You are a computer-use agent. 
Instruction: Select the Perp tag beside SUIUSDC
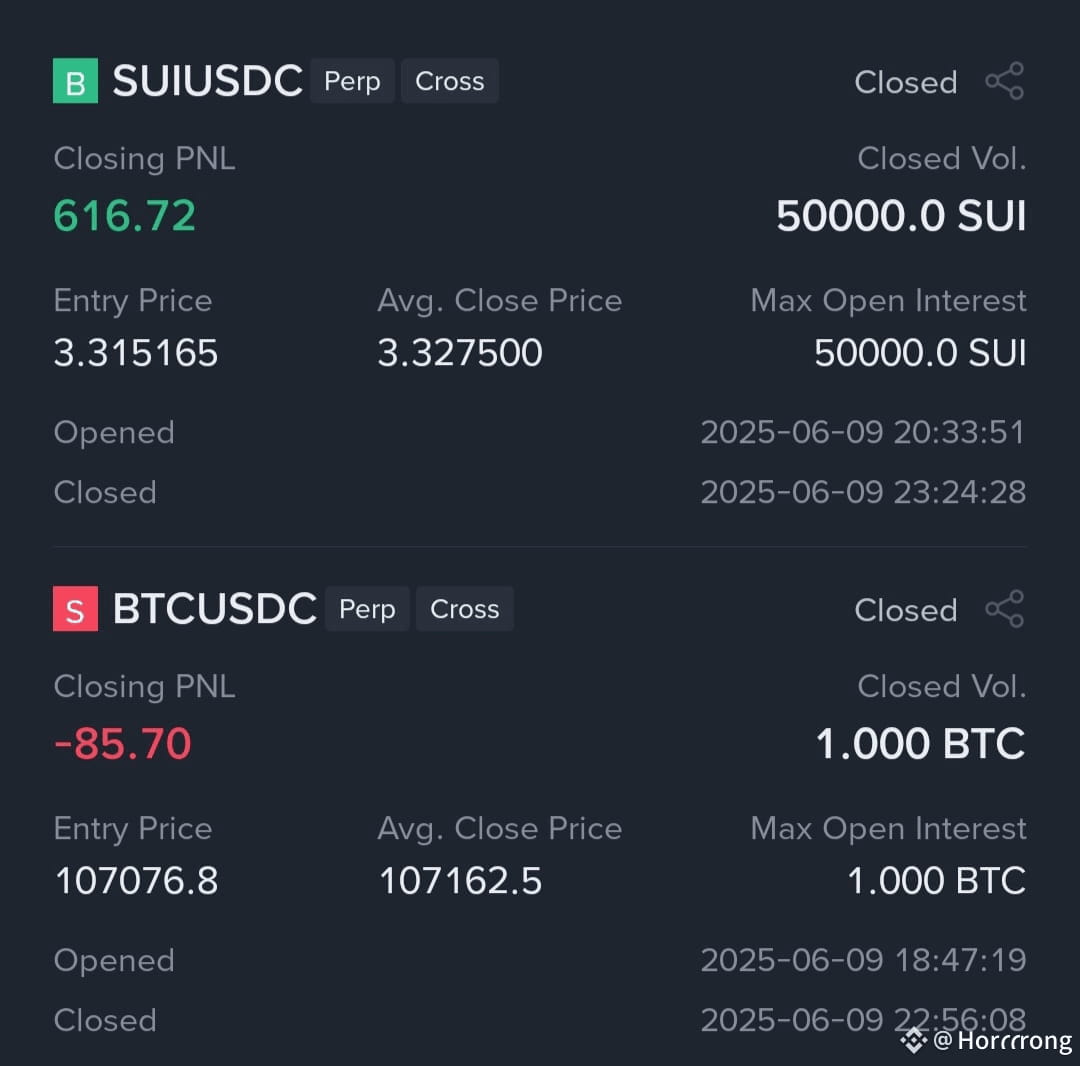tap(352, 81)
